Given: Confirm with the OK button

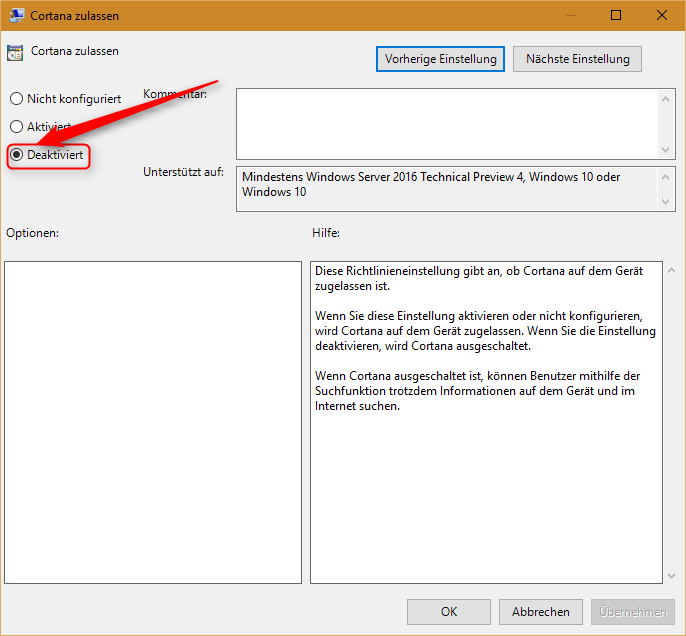Looking at the screenshot, I should (x=449, y=612).
